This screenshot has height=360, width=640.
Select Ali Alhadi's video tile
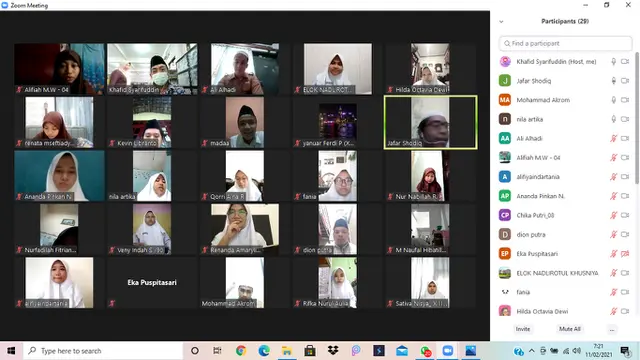tap(245, 69)
